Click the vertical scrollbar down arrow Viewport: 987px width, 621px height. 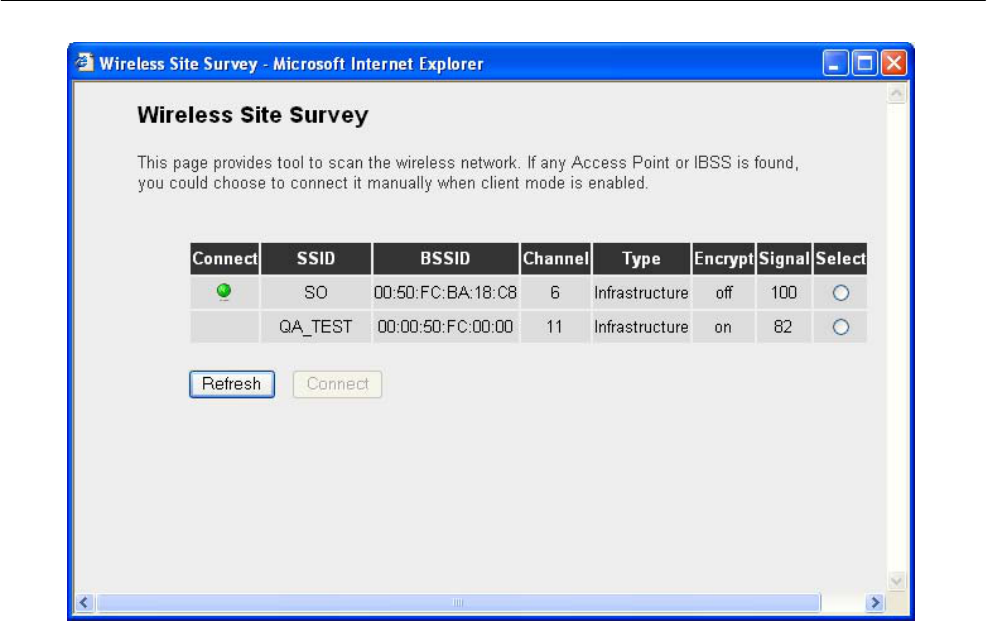896,581
